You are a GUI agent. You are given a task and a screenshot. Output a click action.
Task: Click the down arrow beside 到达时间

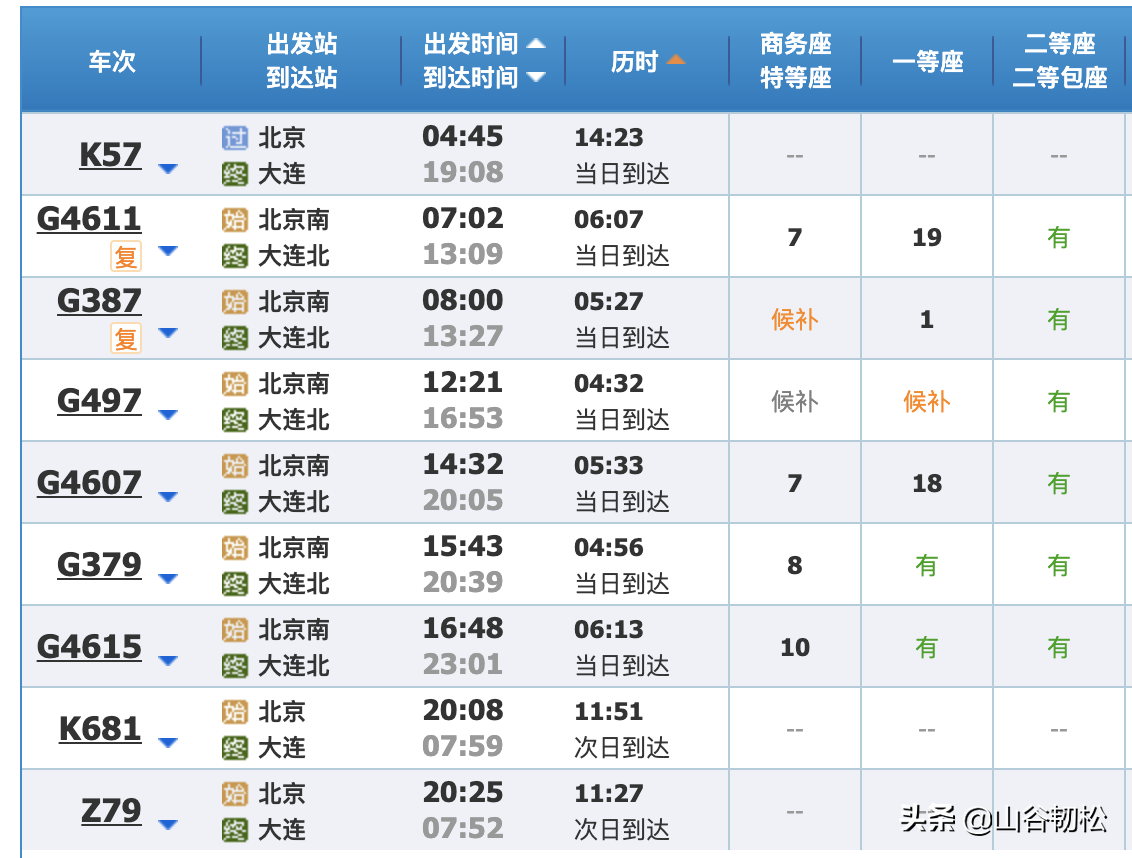coord(536,77)
